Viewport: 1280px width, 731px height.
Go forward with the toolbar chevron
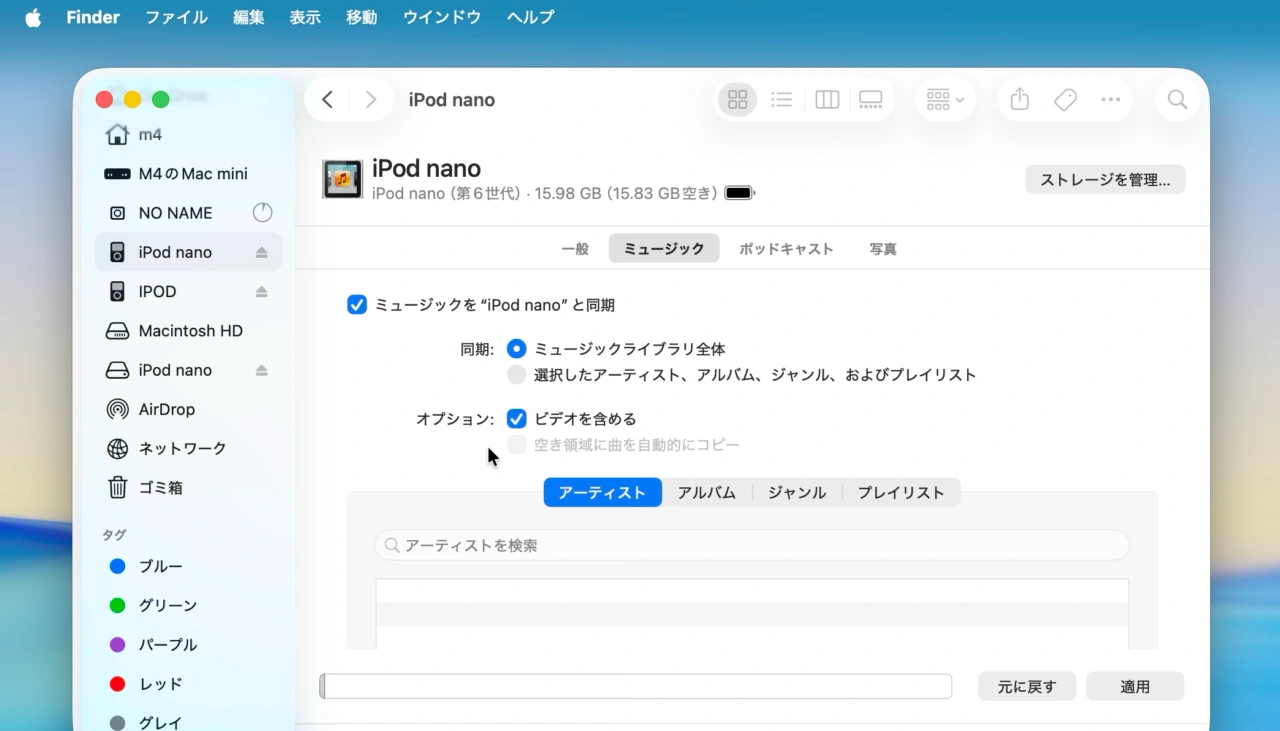click(371, 100)
